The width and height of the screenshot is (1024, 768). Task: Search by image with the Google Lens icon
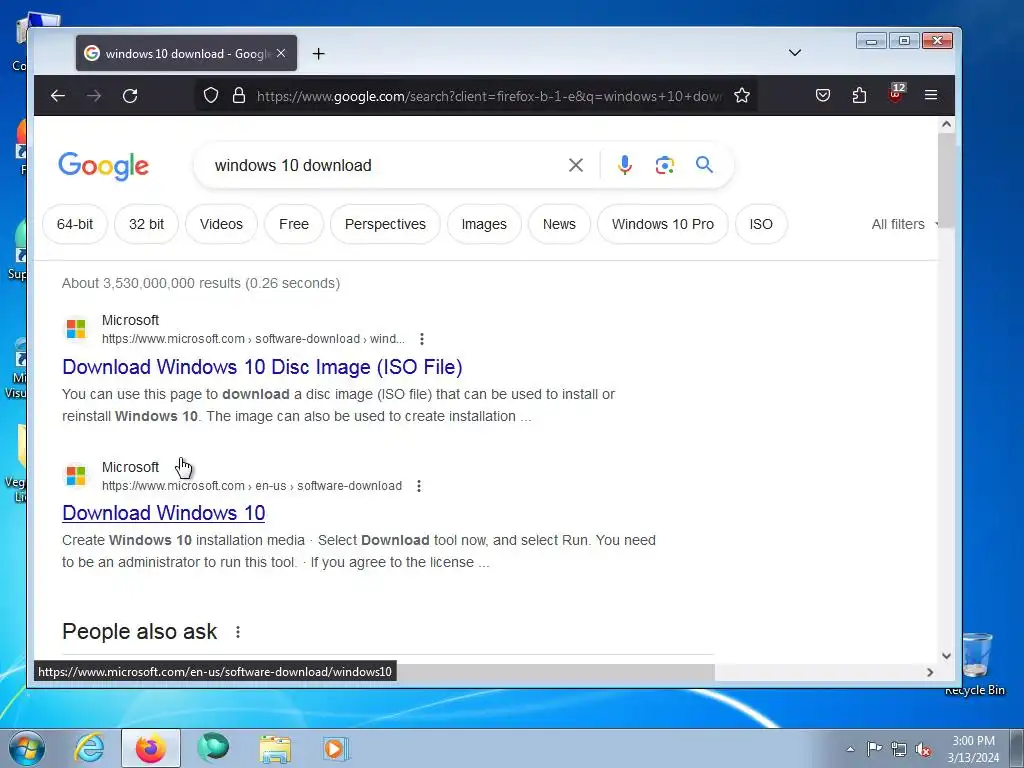coord(665,165)
